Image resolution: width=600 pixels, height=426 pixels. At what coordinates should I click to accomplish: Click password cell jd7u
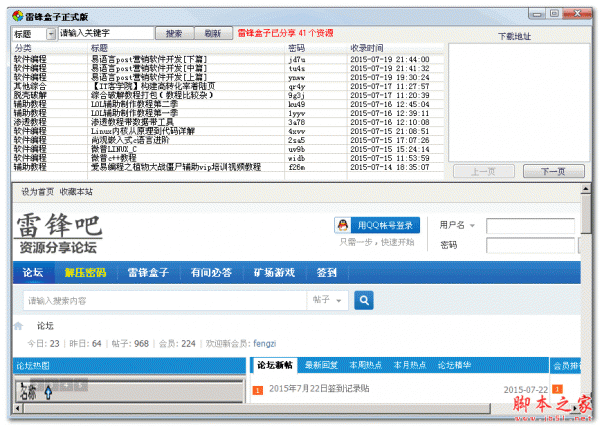(297, 60)
